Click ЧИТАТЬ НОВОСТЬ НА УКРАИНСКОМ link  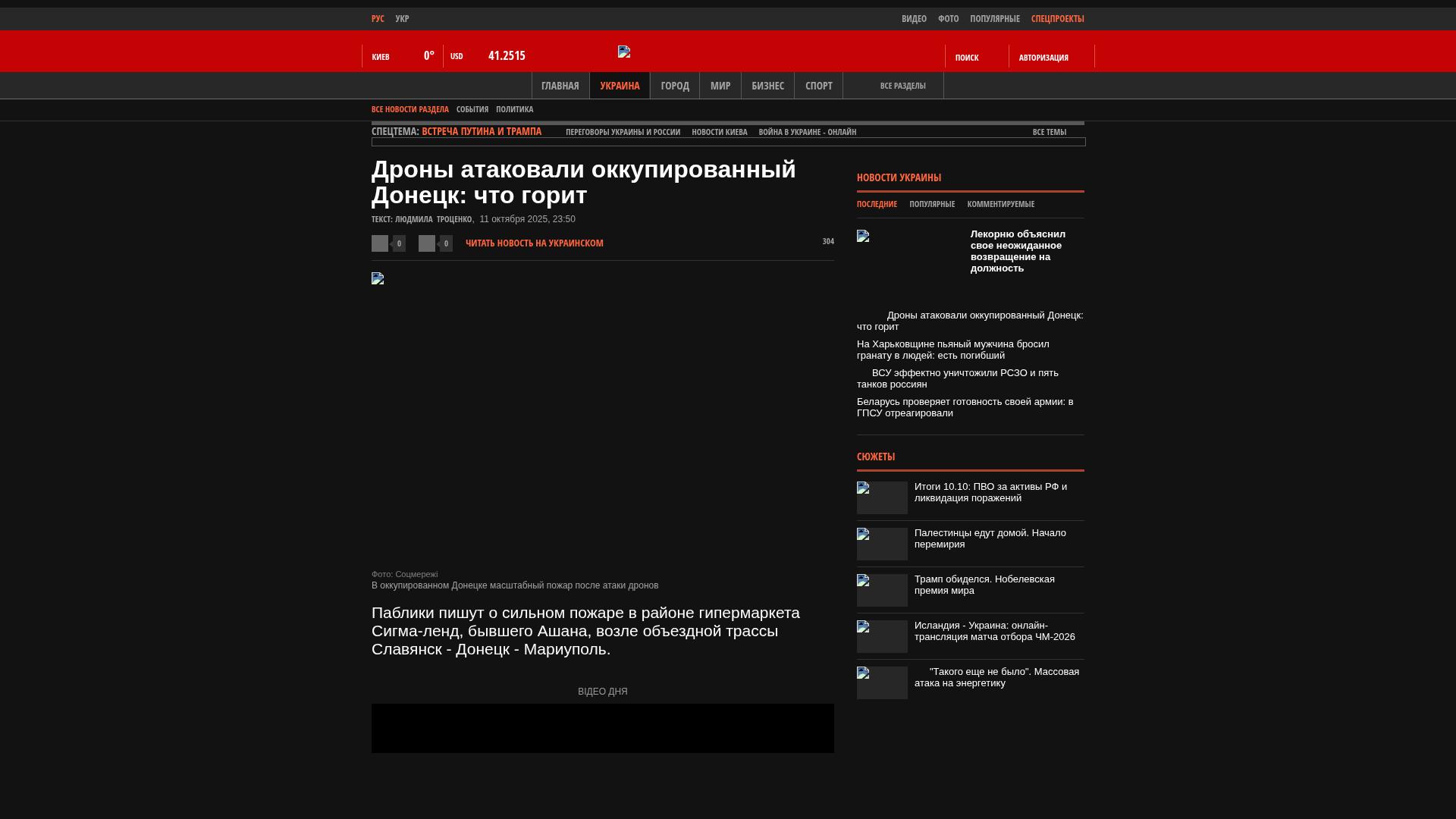[x=534, y=243]
